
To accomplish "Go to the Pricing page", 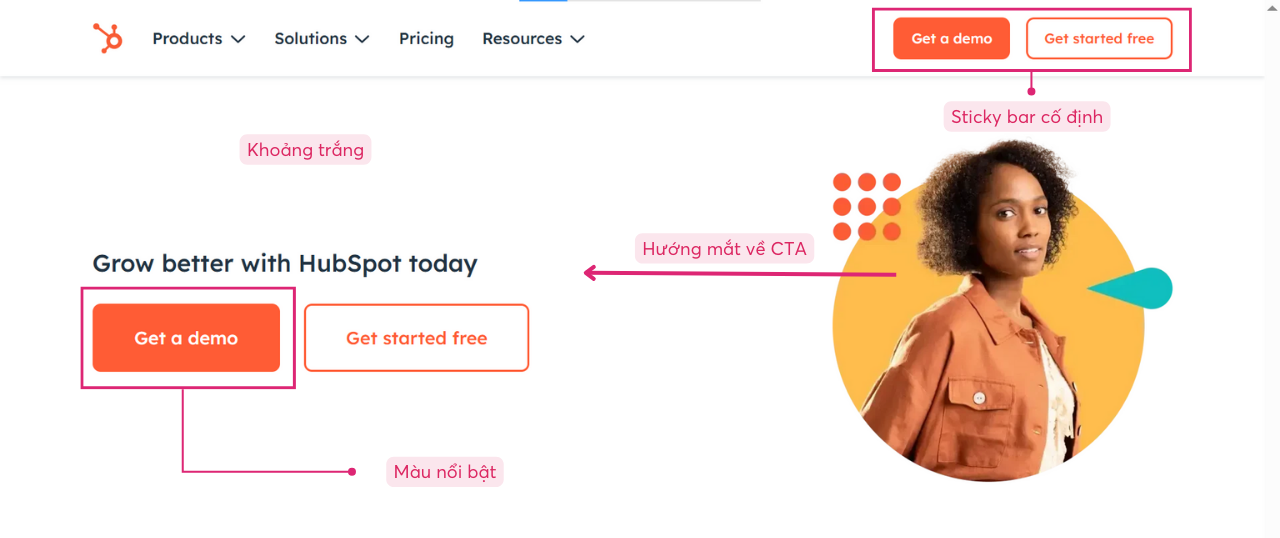I will click(426, 38).
